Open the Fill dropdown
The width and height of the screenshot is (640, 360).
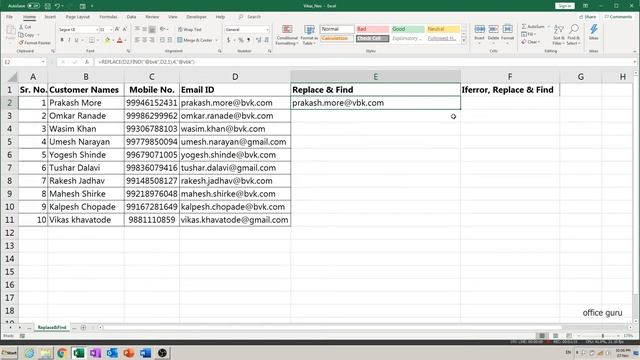pos(529,34)
